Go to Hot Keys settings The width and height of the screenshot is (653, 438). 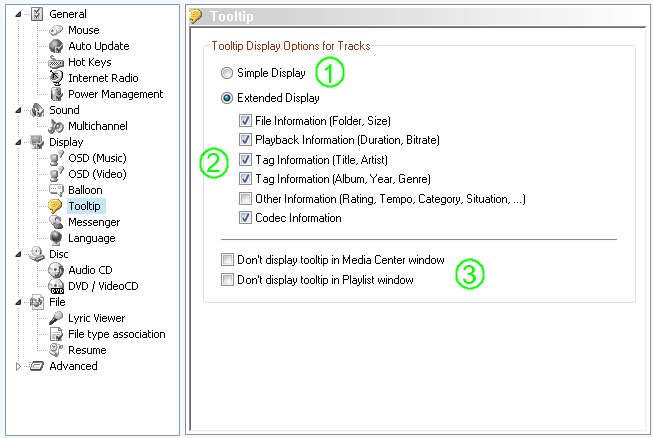point(90,62)
